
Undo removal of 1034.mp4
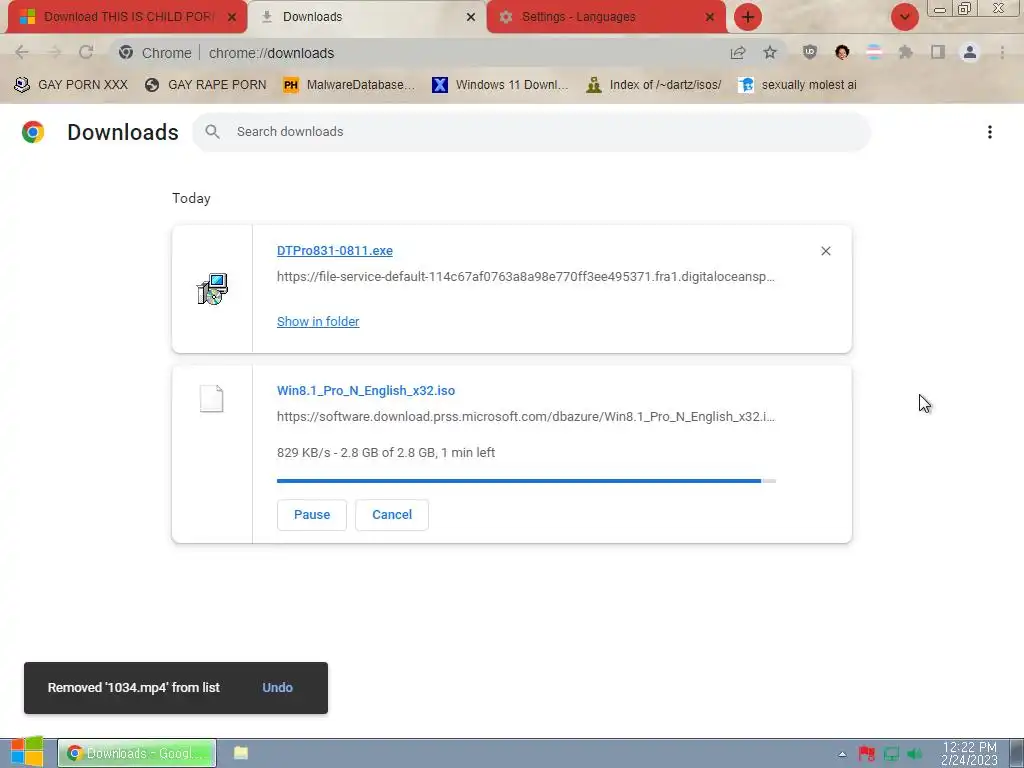click(x=278, y=688)
